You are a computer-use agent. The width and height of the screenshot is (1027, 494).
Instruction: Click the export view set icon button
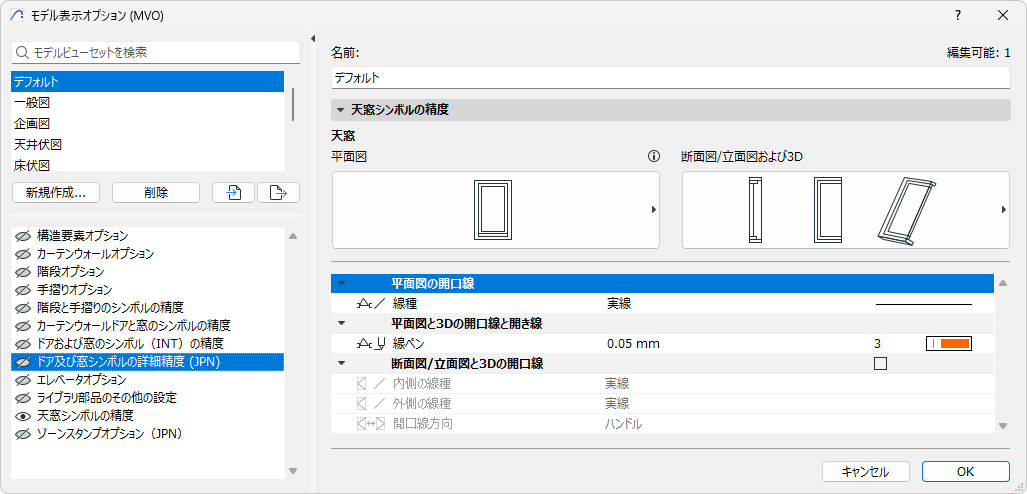[x=278, y=193]
